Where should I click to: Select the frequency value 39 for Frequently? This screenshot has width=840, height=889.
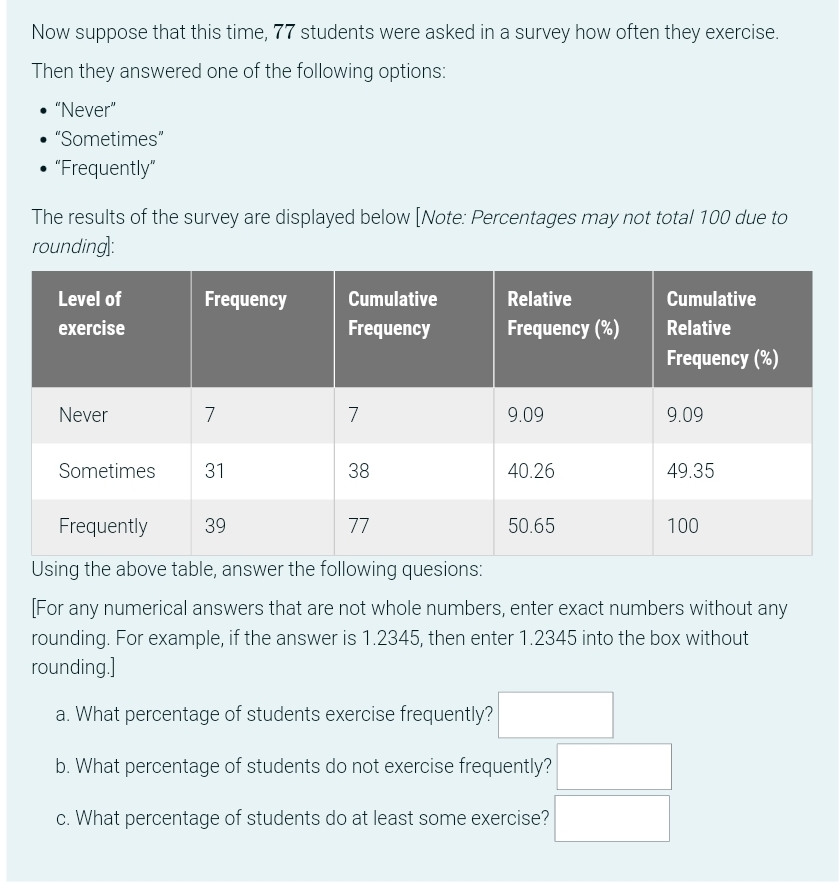coord(215,526)
